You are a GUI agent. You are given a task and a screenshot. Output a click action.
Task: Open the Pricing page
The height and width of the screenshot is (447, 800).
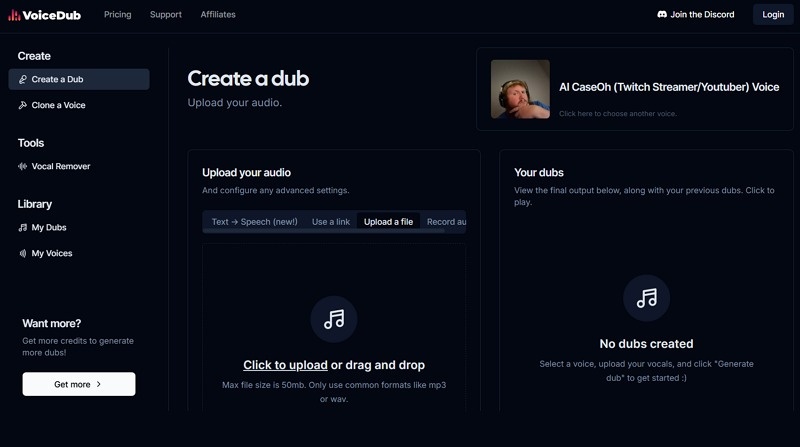tap(118, 14)
